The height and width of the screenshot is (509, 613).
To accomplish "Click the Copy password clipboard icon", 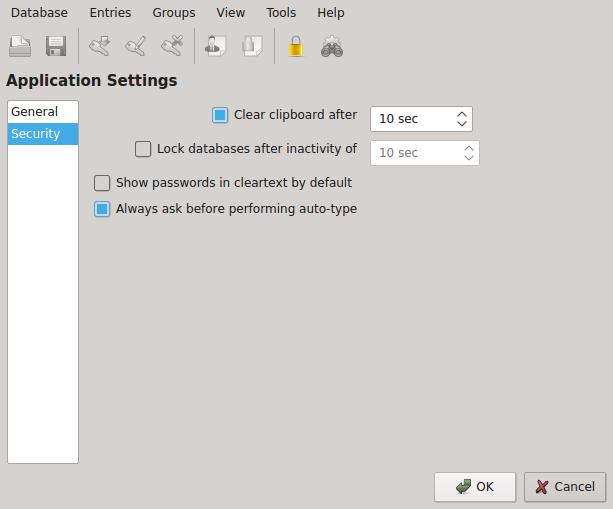I will click(x=251, y=47).
